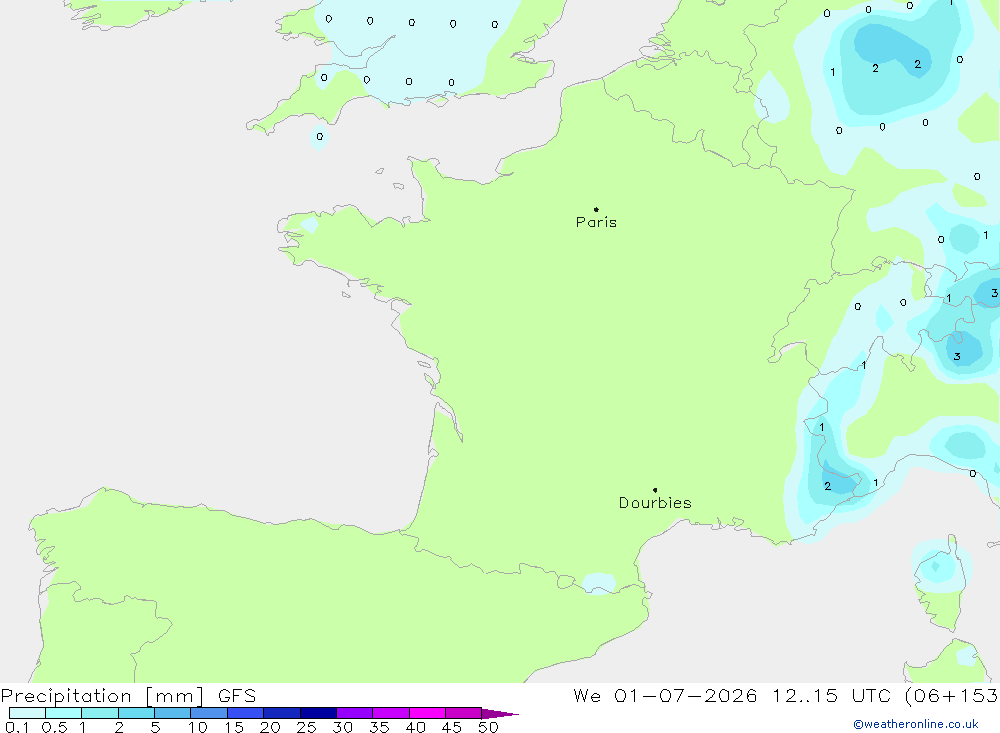Pick the 10–15 mm legend swatch
The height and width of the screenshot is (733, 1000).
209,713
